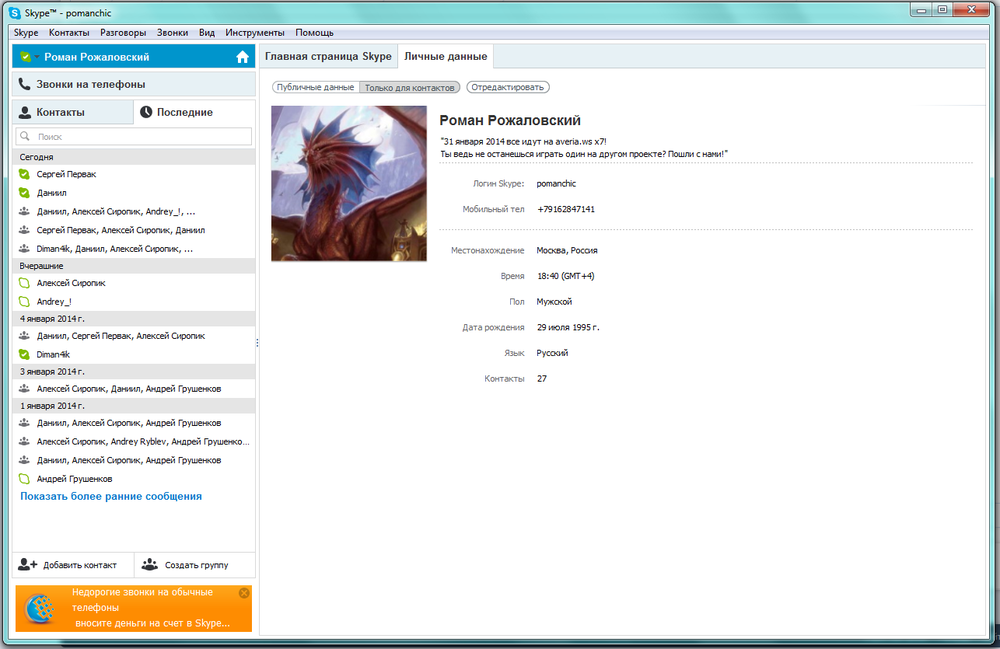Select the Публичные данные view toggle
Screen dimensions: 1000x649
(315, 88)
